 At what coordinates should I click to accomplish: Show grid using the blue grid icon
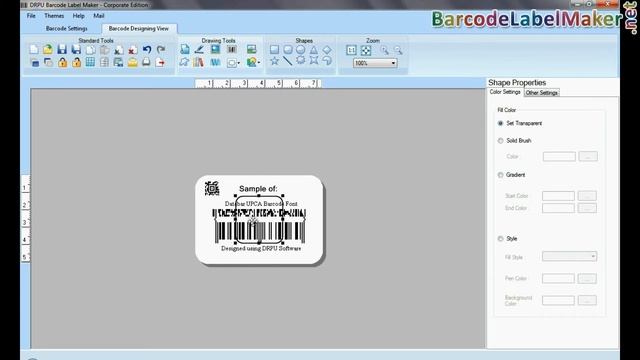pos(90,62)
